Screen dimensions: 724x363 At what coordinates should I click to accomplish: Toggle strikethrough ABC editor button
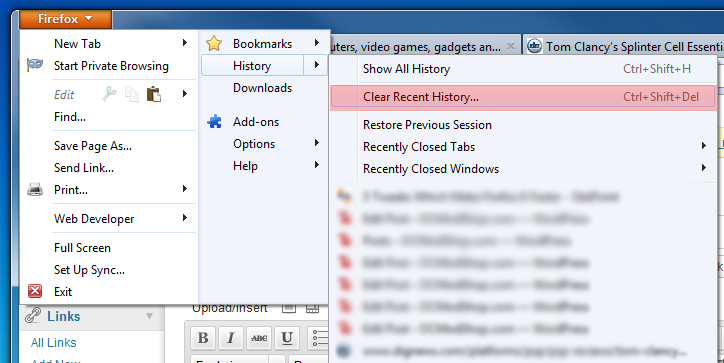pos(259,338)
